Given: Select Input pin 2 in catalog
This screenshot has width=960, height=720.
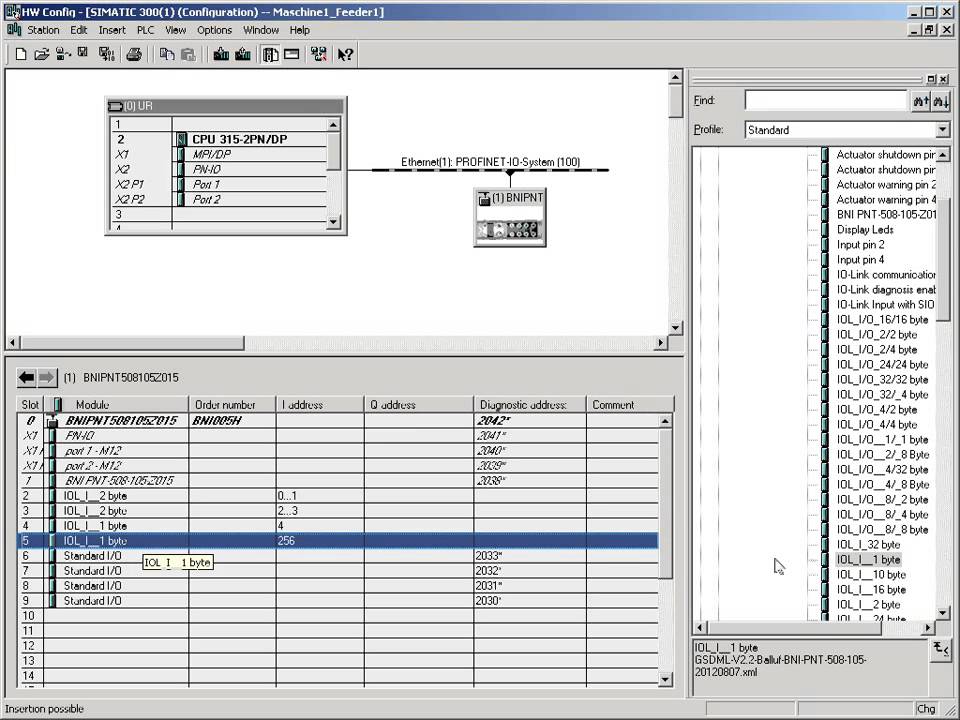Looking at the screenshot, I should (x=860, y=244).
